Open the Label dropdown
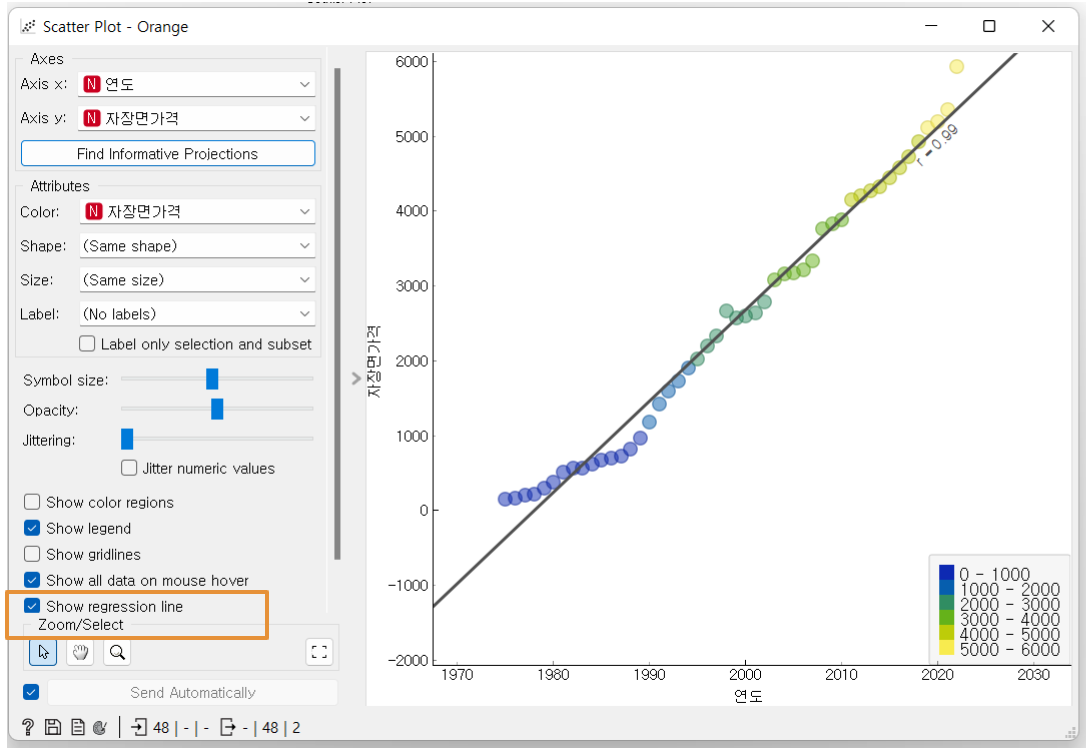Viewport: 1086px width, 749px height. point(197,314)
